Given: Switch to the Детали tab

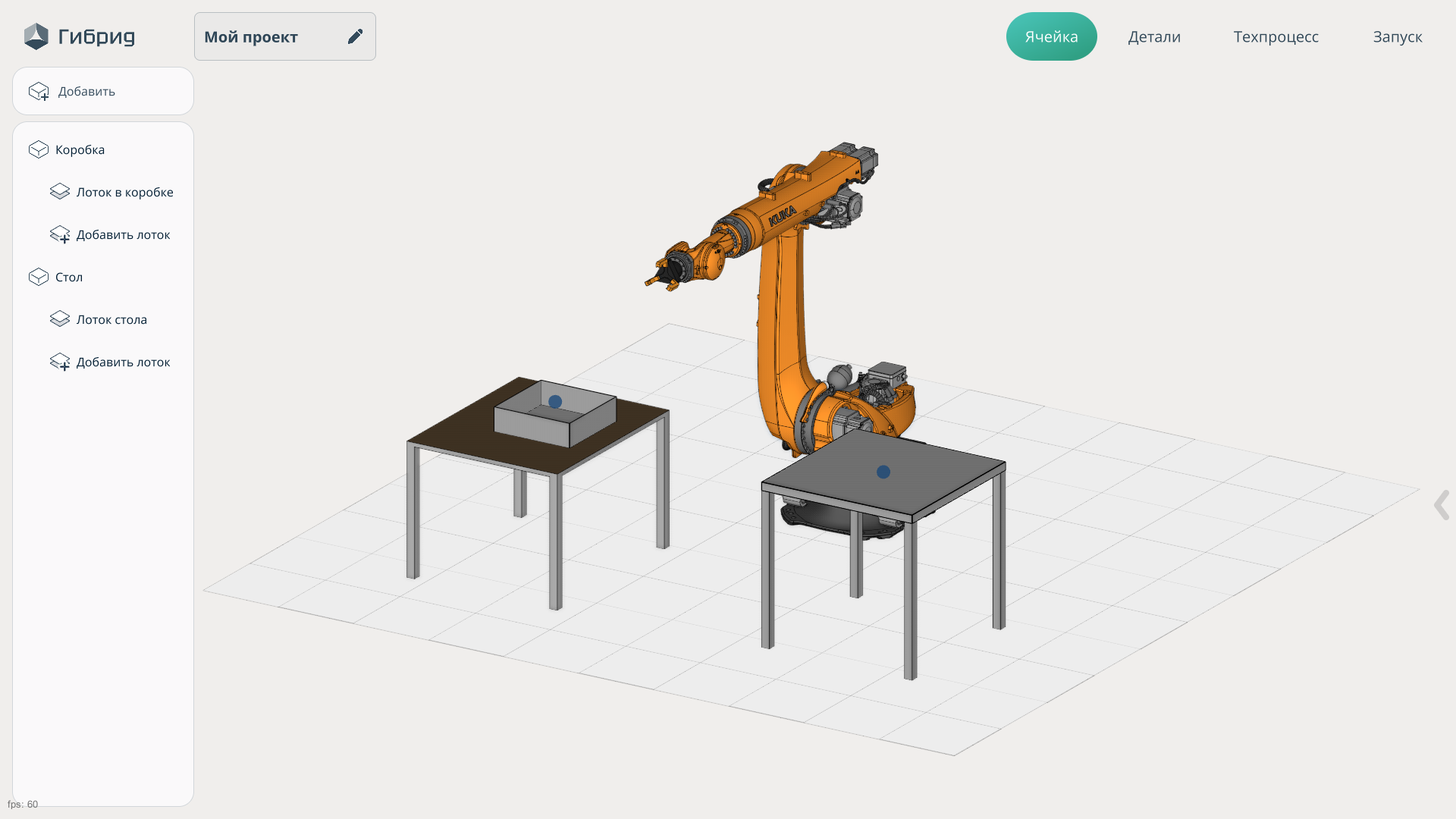Looking at the screenshot, I should coord(1153,36).
